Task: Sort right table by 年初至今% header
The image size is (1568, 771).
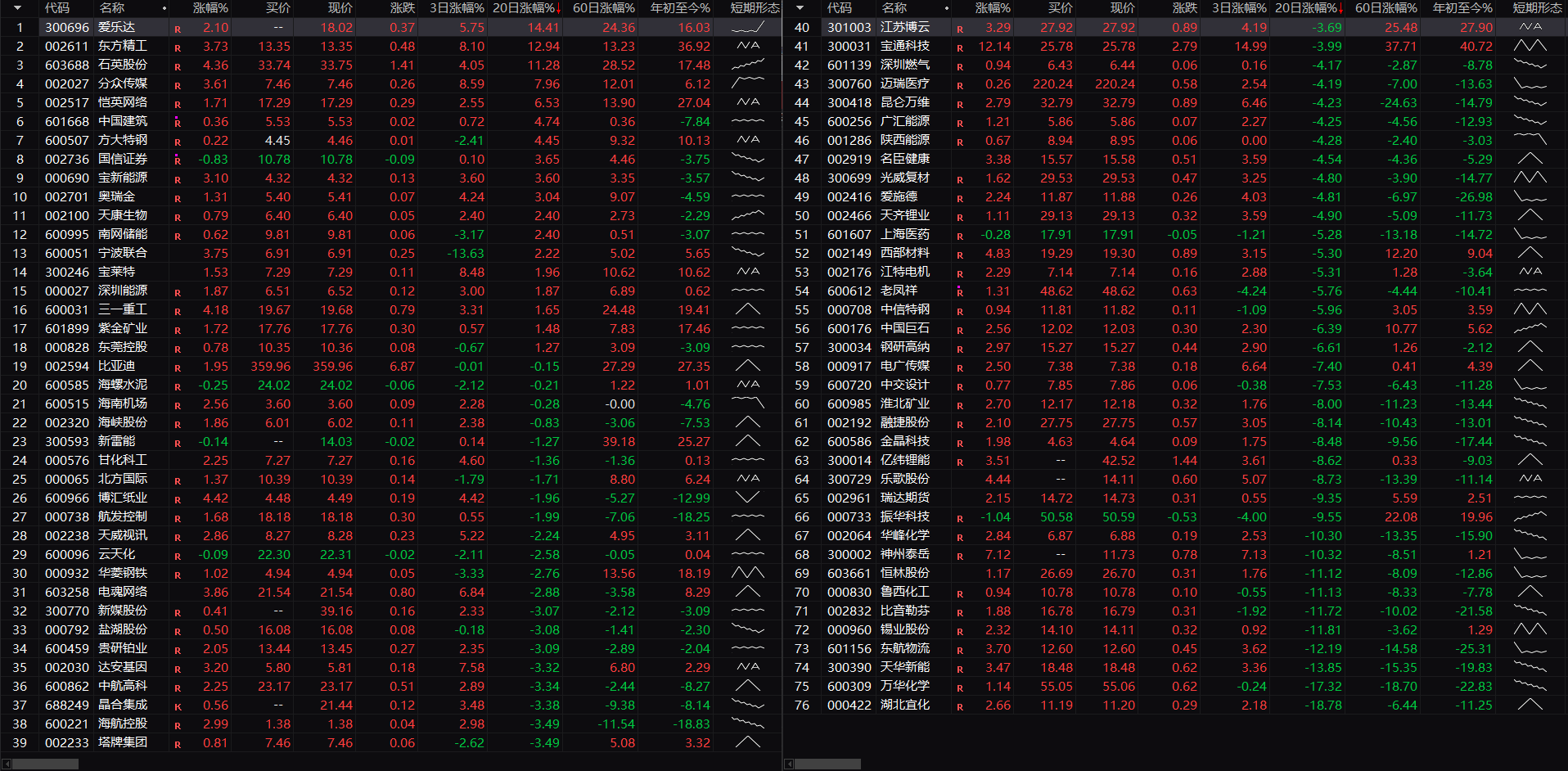Action: point(1462,8)
